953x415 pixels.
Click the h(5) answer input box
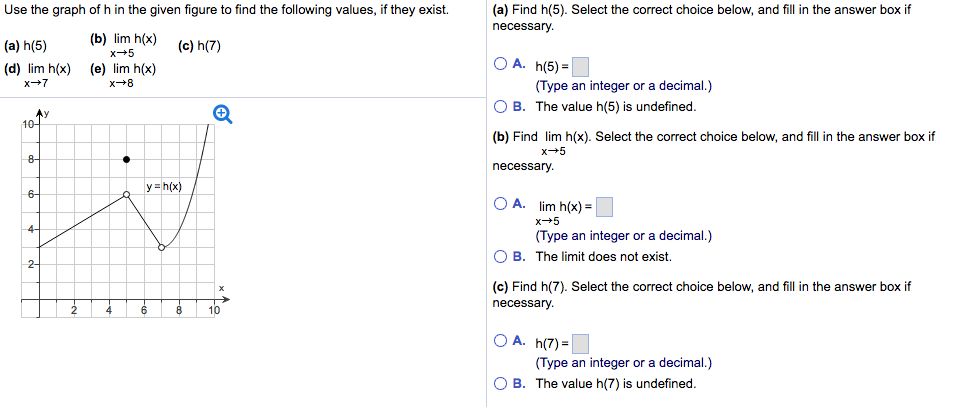(580, 67)
